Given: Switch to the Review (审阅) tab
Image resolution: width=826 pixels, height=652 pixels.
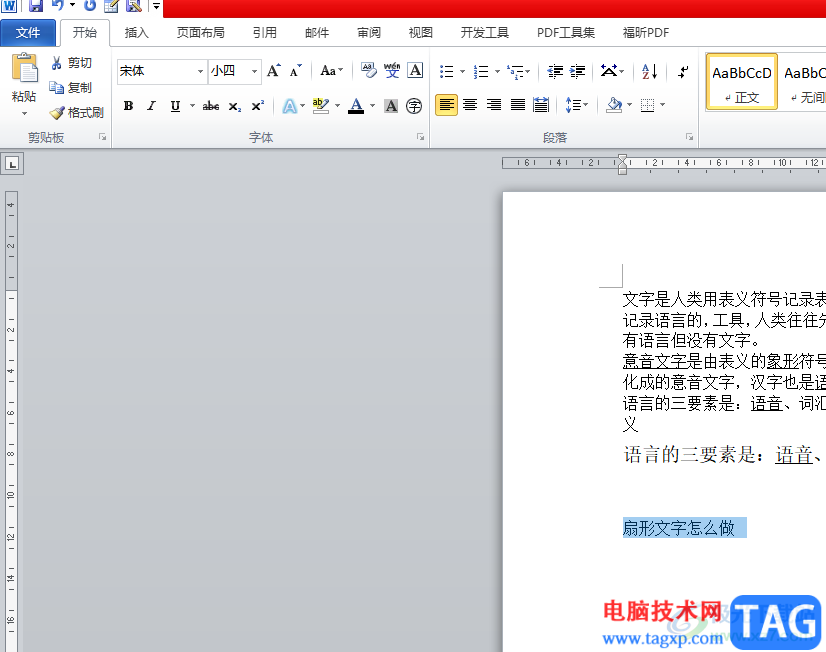Looking at the screenshot, I should tap(369, 33).
